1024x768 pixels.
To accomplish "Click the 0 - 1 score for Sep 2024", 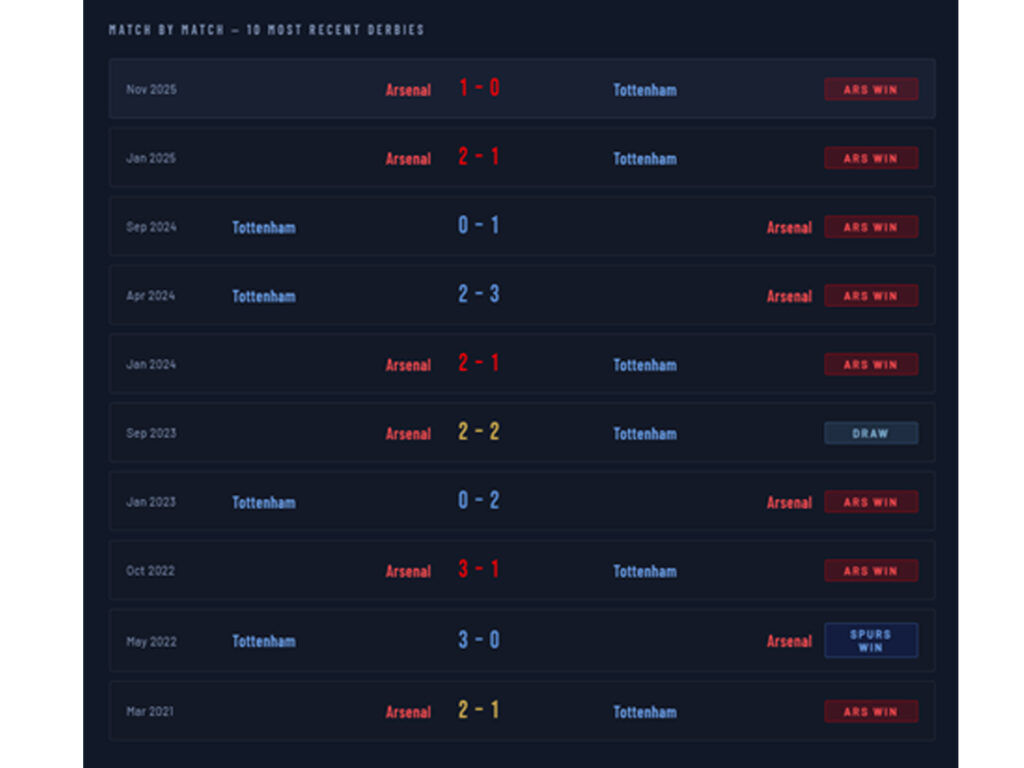I will [479, 226].
